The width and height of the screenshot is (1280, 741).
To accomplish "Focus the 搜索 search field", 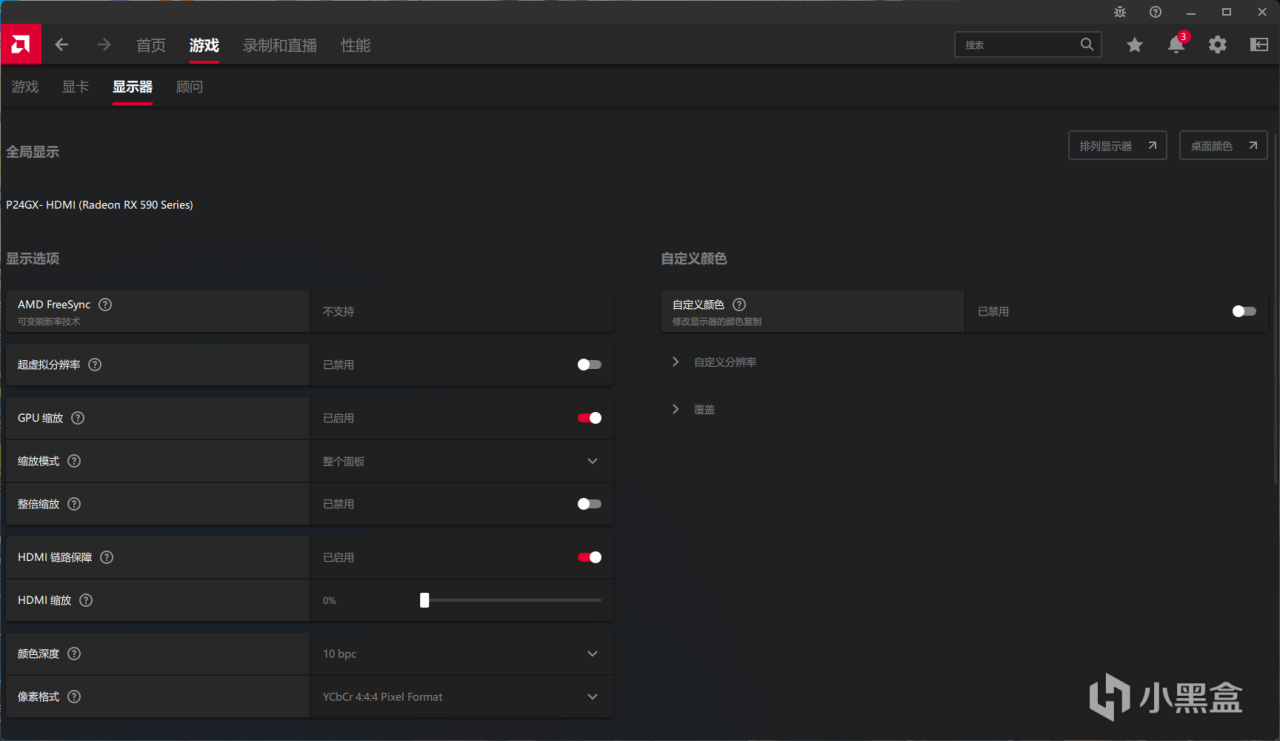I will pos(1028,45).
